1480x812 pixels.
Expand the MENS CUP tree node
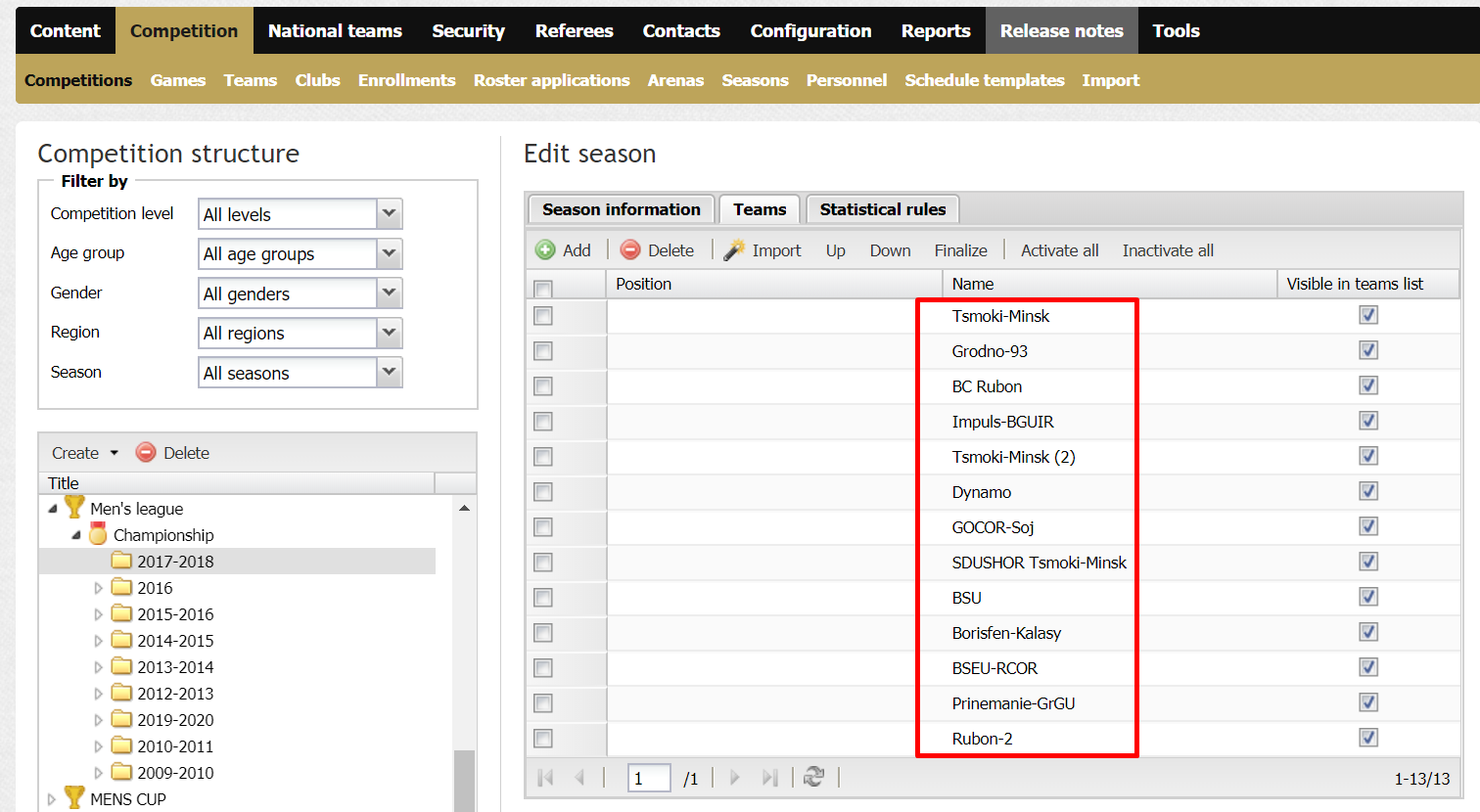click(x=52, y=799)
